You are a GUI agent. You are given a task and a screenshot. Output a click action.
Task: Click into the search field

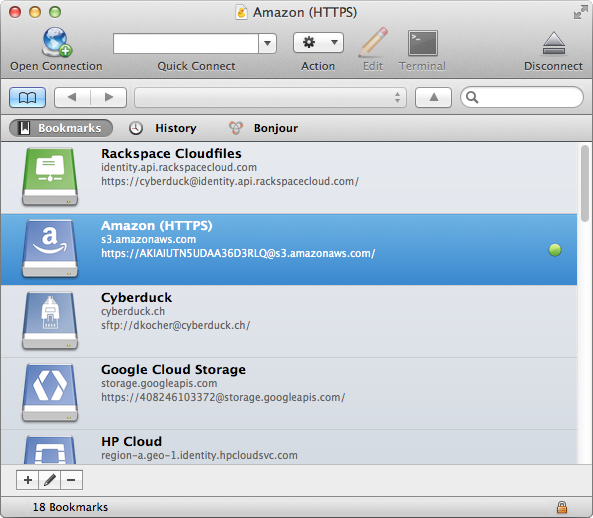(522, 97)
